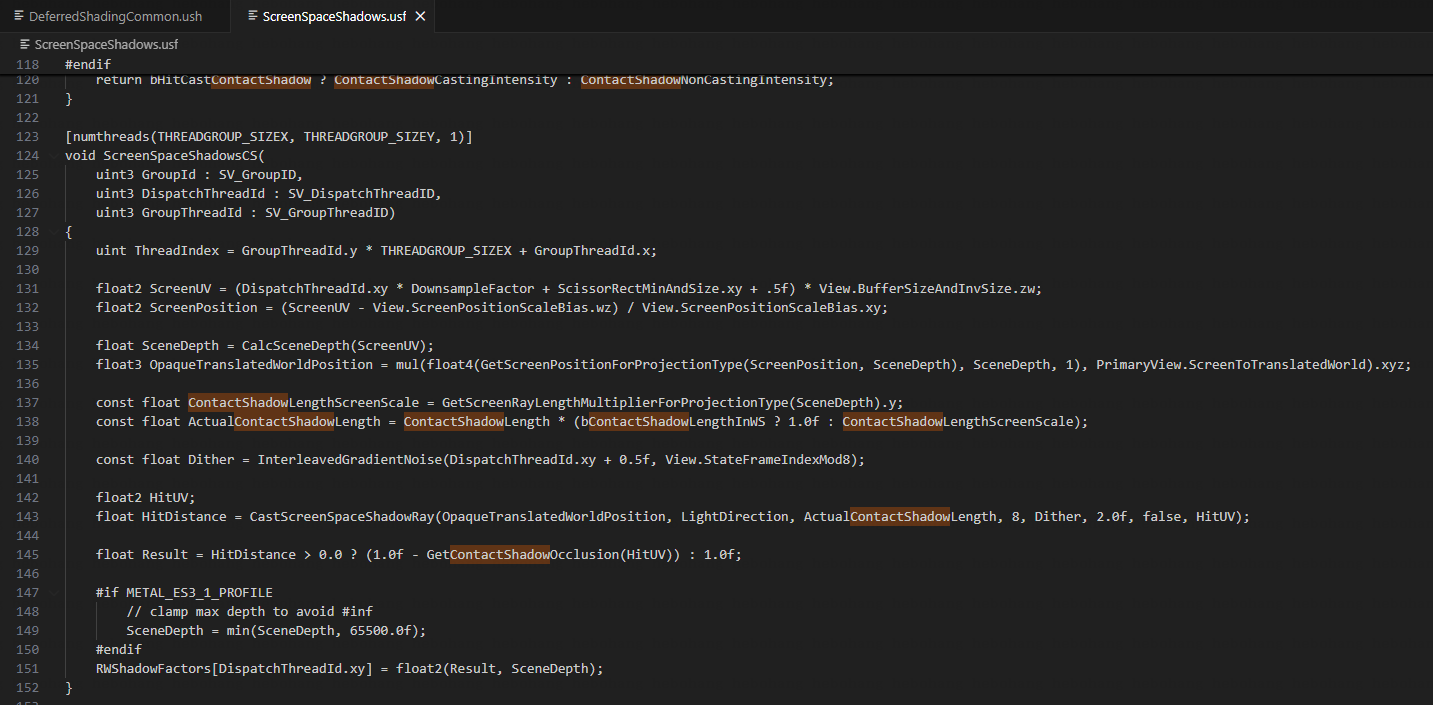The width and height of the screenshot is (1433, 705).
Task: Click the clamp max depth comment
Action: (x=249, y=612)
